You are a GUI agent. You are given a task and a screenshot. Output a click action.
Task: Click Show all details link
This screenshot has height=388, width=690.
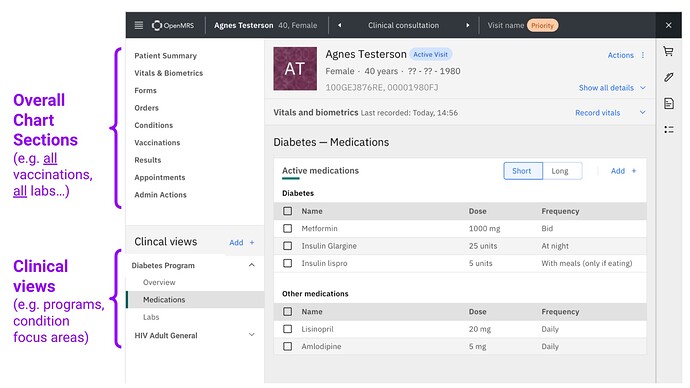(x=606, y=88)
